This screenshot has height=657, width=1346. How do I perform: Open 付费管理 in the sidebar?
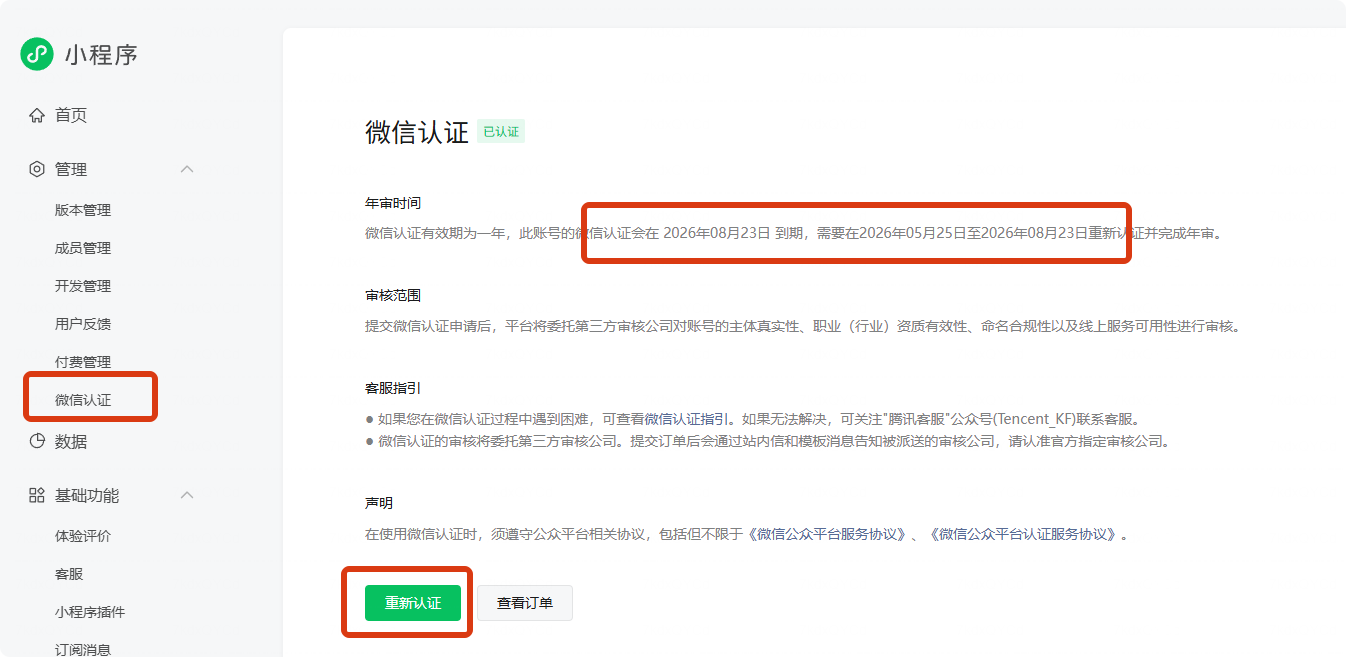83,362
